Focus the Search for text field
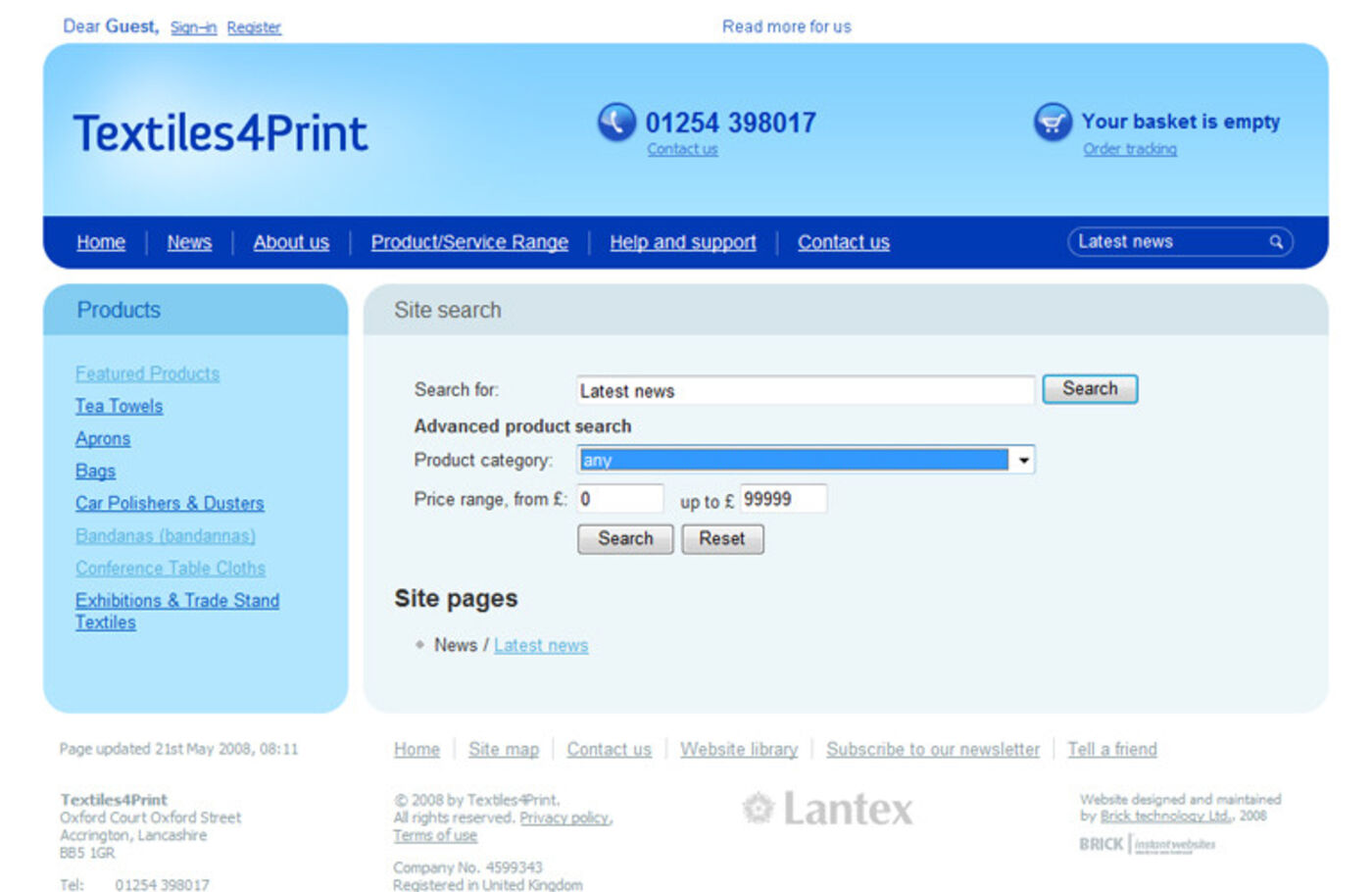 tap(805, 390)
